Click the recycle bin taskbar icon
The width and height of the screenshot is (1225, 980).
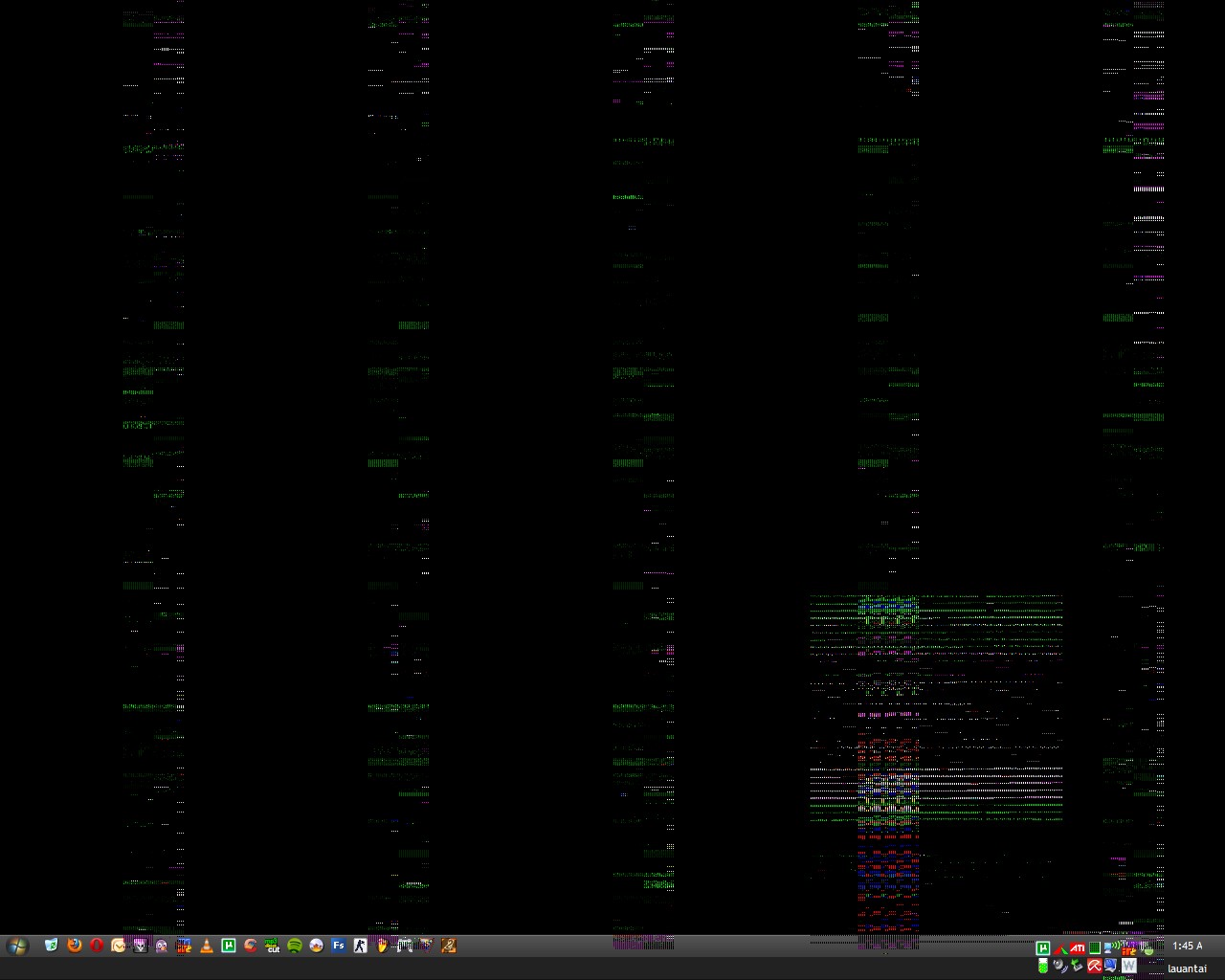pyautogui.click(x=52, y=946)
